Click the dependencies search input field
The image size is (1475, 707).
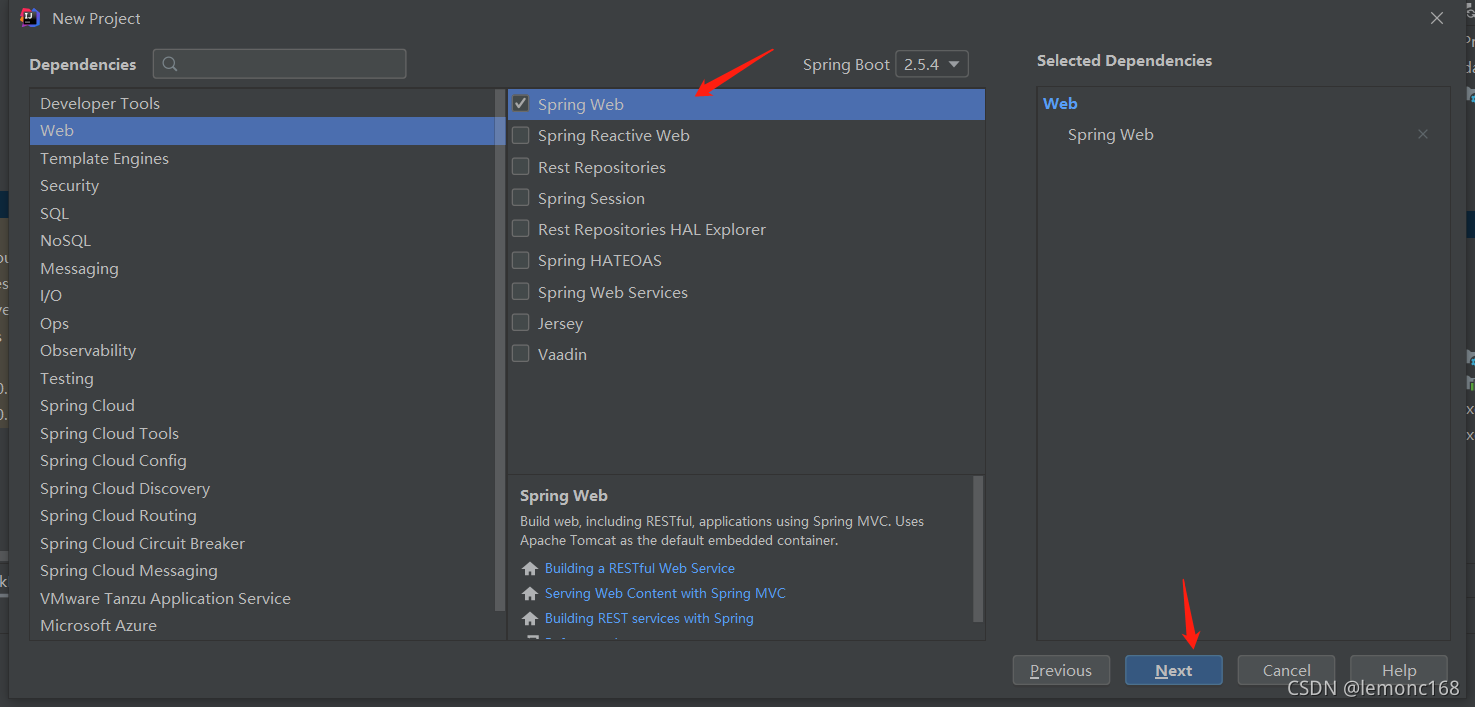point(280,64)
